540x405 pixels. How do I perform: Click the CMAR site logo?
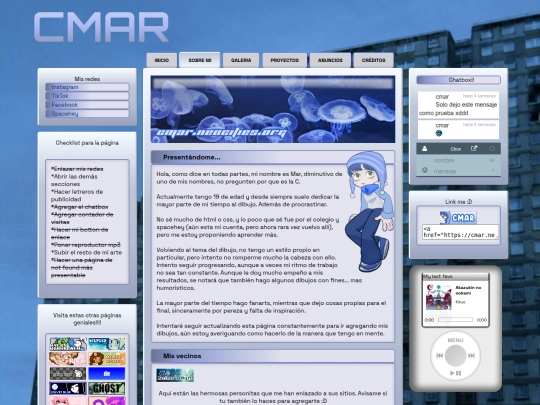(101, 27)
